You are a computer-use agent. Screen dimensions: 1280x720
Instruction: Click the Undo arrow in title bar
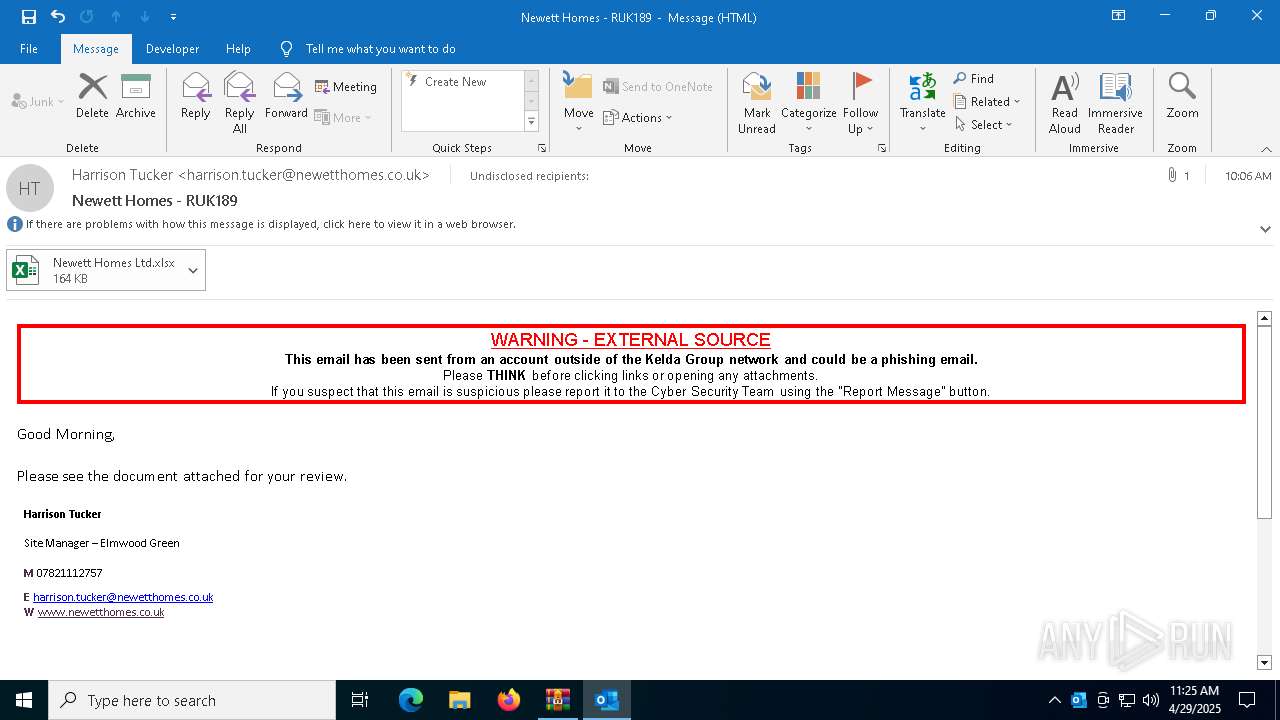tap(58, 17)
